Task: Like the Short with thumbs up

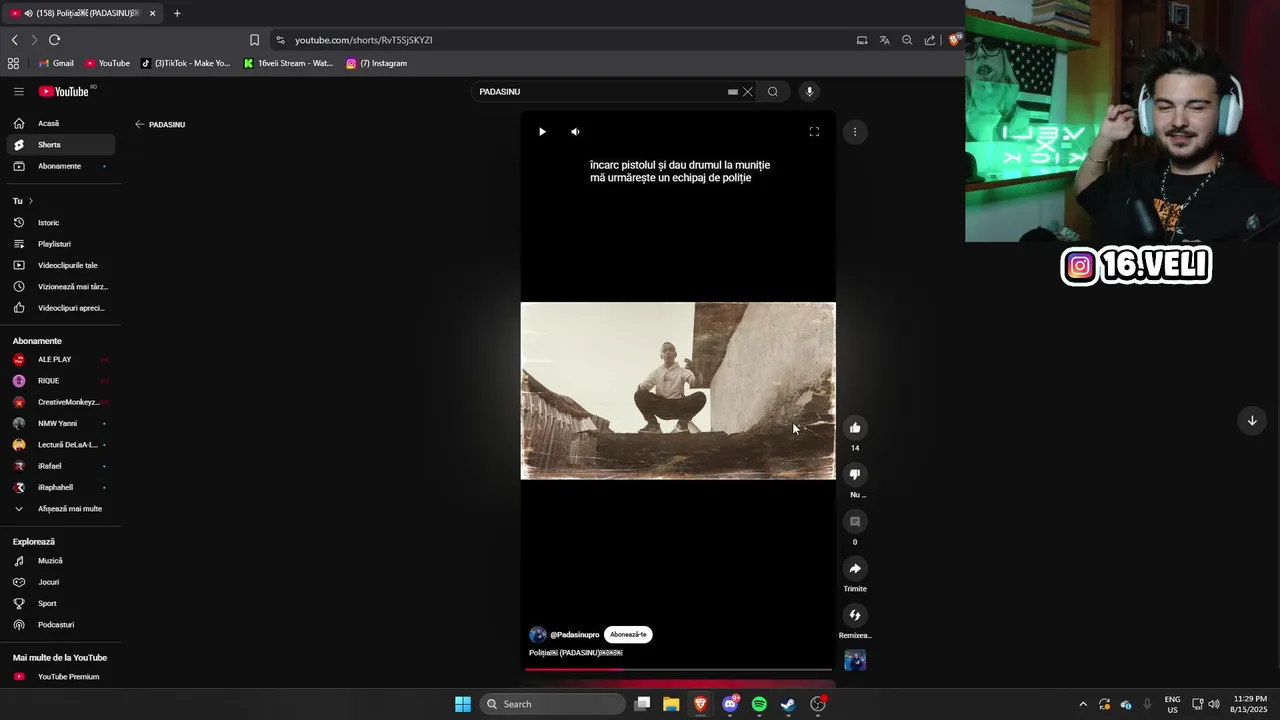Action: (855, 428)
